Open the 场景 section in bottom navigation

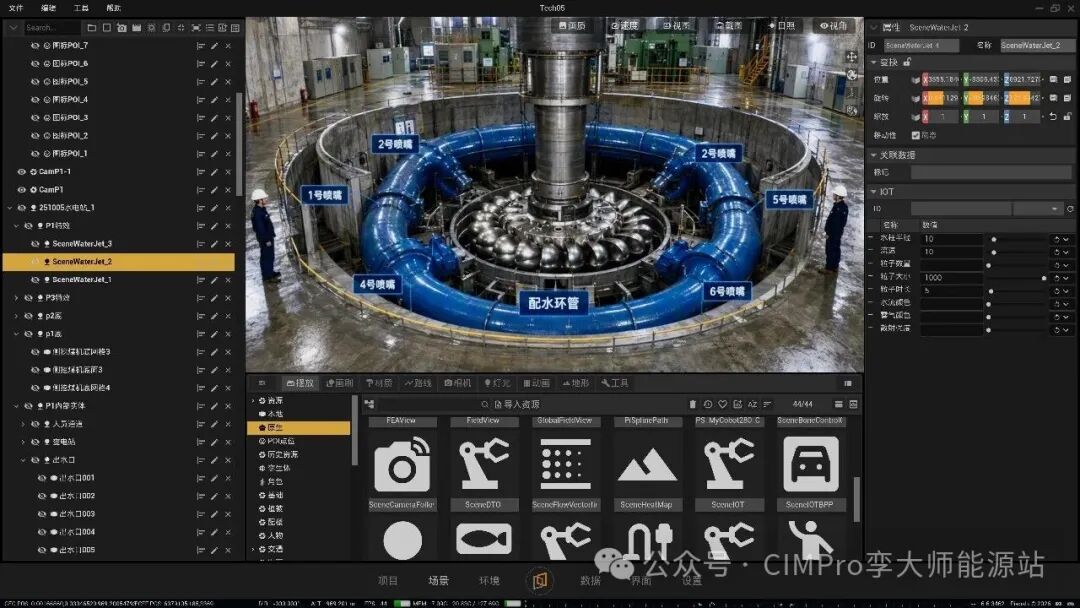(438, 580)
